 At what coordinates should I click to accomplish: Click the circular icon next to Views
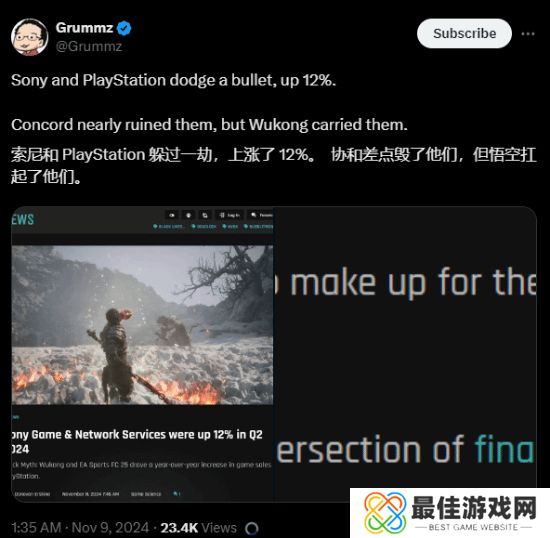click(252, 528)
